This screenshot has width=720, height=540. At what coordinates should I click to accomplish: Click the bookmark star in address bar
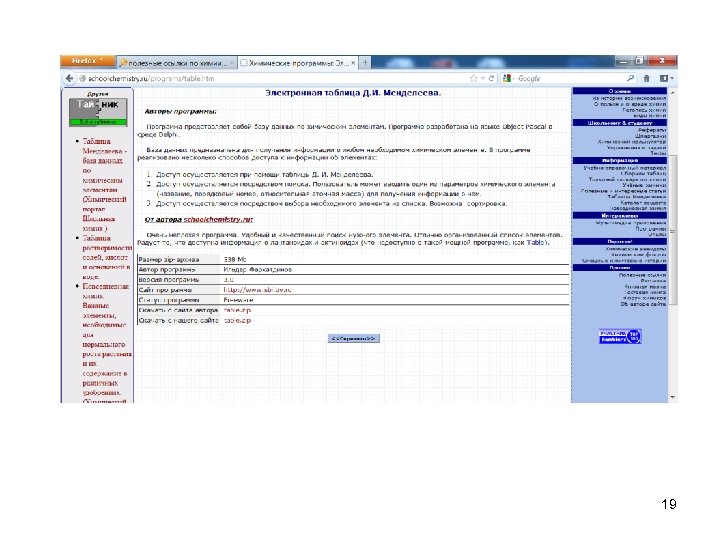coord(473,79)
